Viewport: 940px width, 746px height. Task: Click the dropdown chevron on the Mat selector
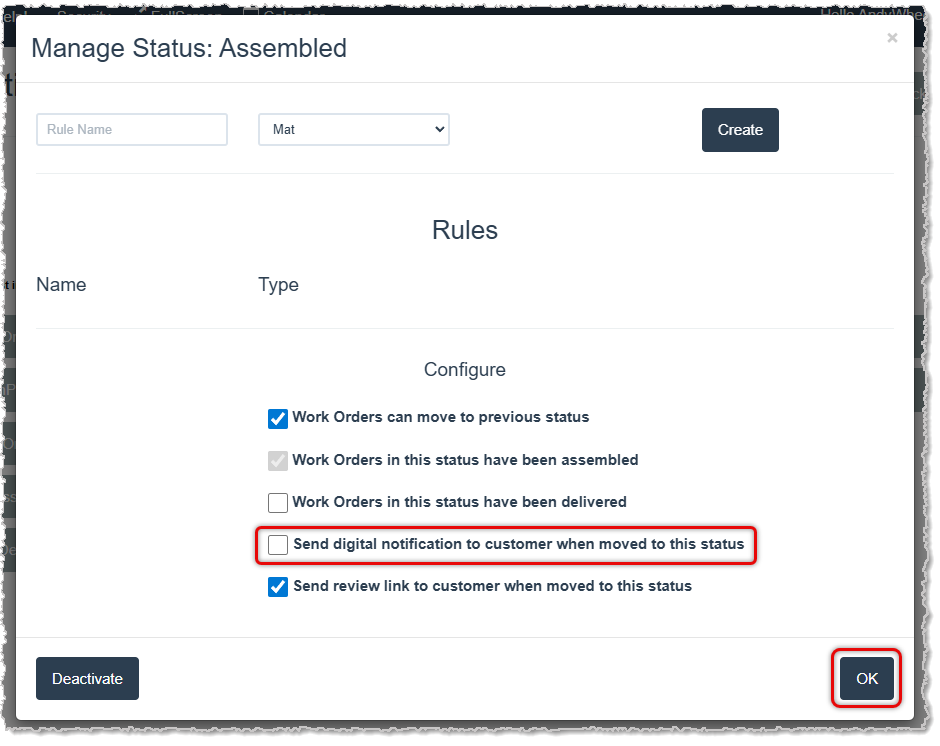click(438, 129)
